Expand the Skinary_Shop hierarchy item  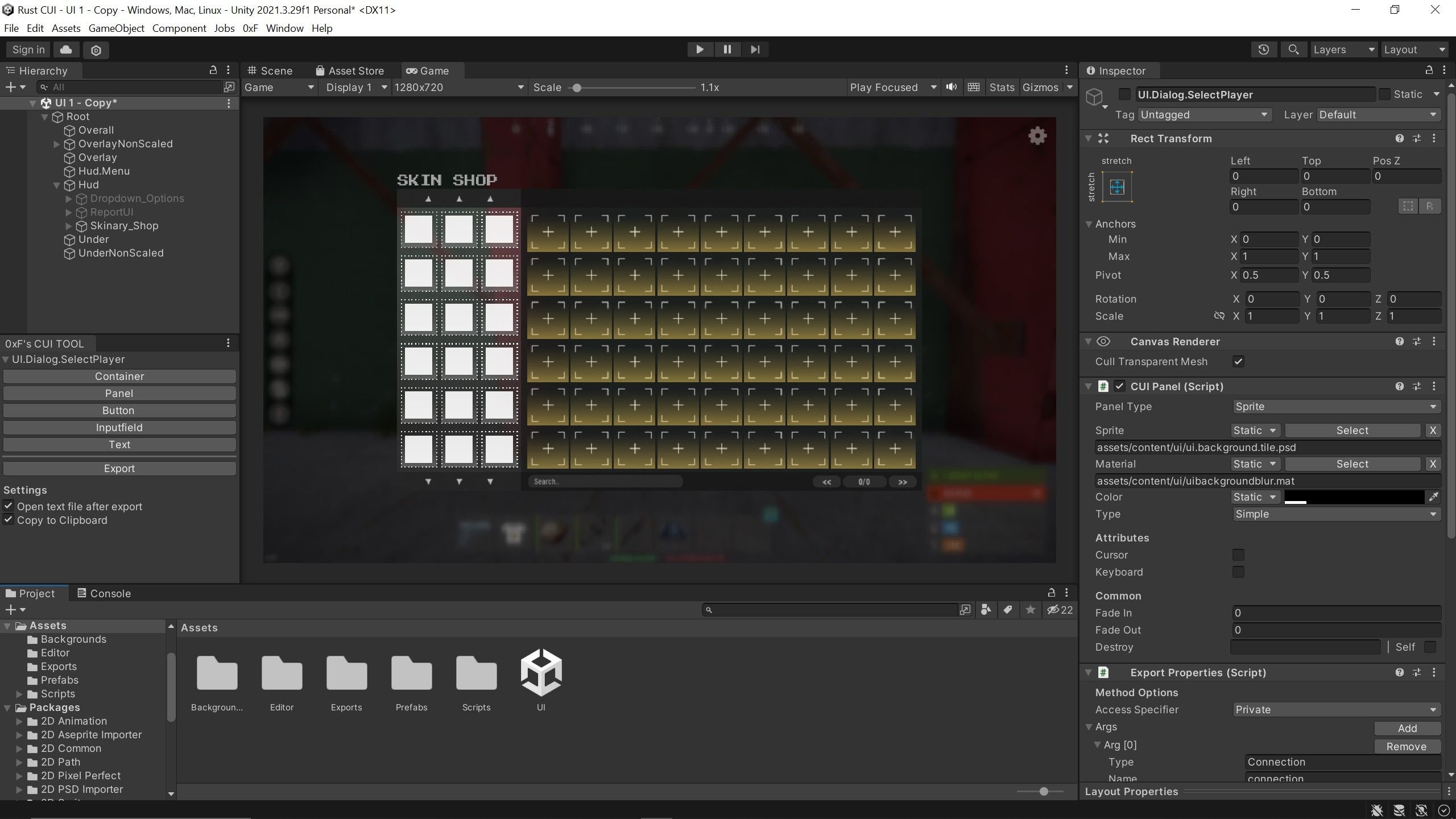pyautogui.click(x=69, y=226)
